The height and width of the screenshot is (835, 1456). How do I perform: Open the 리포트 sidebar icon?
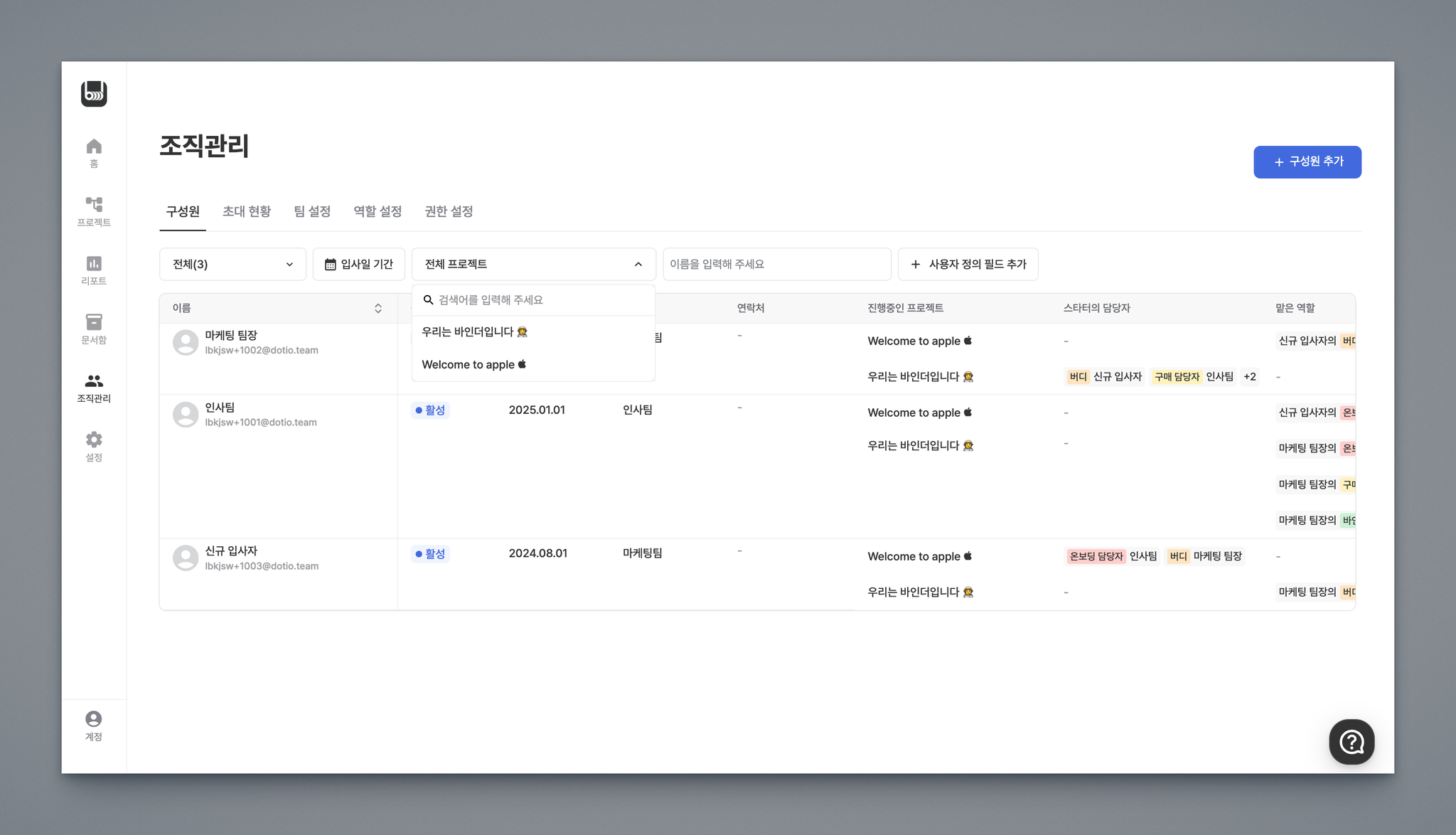tap(94, 270)
